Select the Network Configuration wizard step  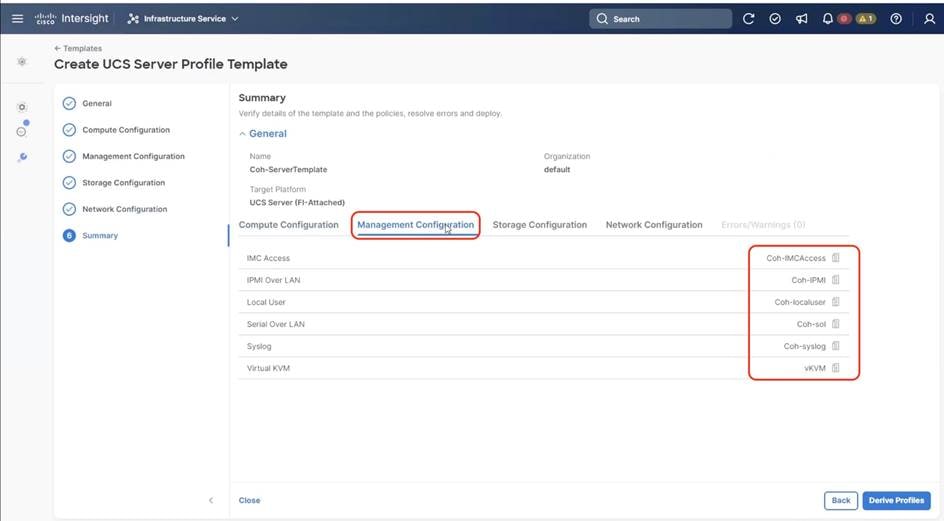pos(115,209)
